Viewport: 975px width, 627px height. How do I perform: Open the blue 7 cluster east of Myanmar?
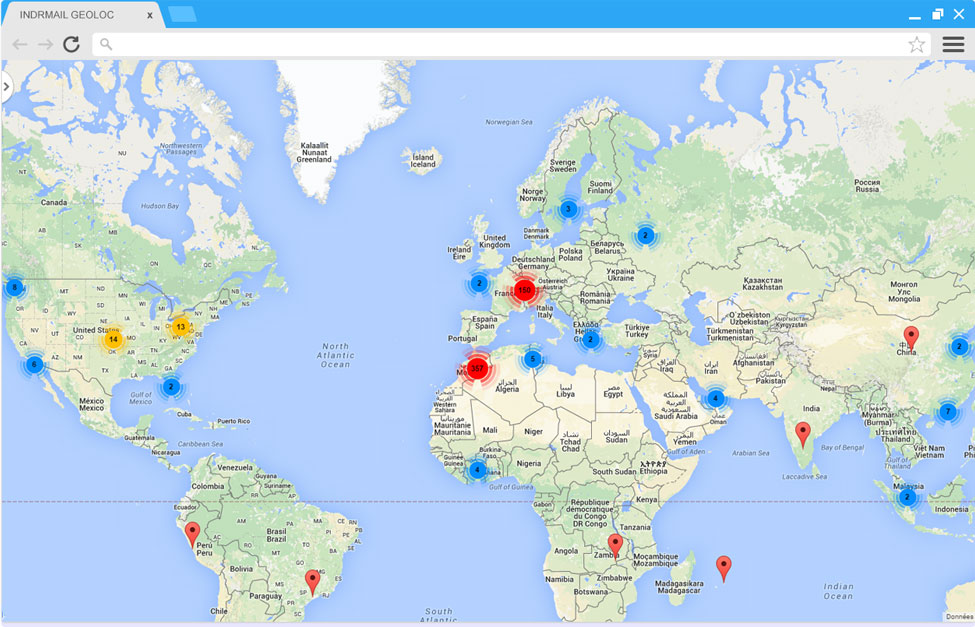pos(948,411)
